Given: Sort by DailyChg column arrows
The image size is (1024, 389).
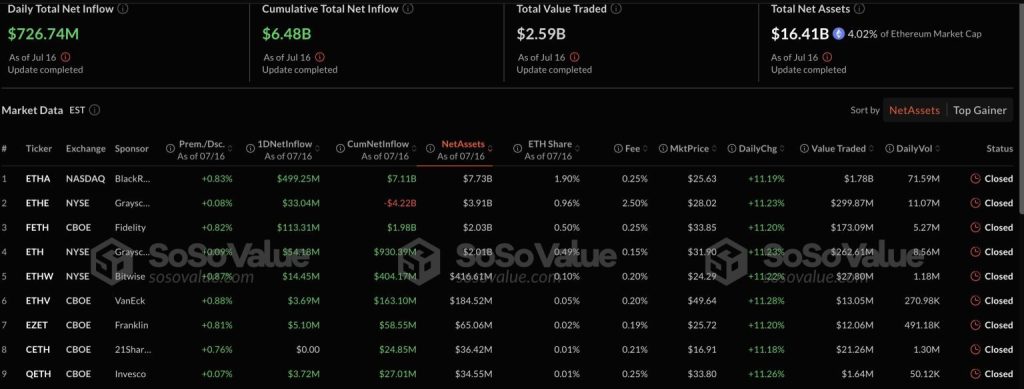Looking at the screenshot, I should coord(782,149).
